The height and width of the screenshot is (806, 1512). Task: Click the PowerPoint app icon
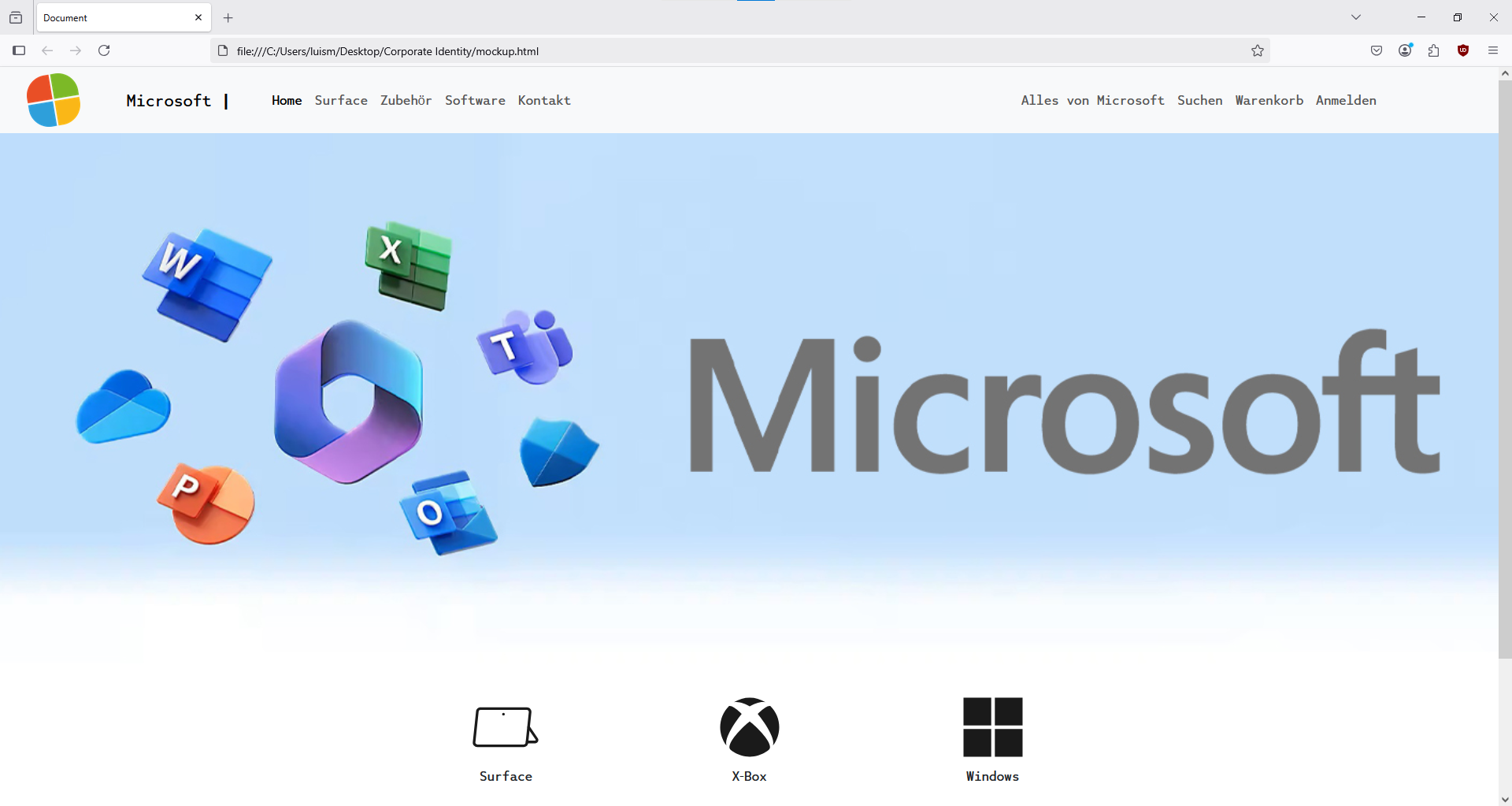(x=206, y=503)
